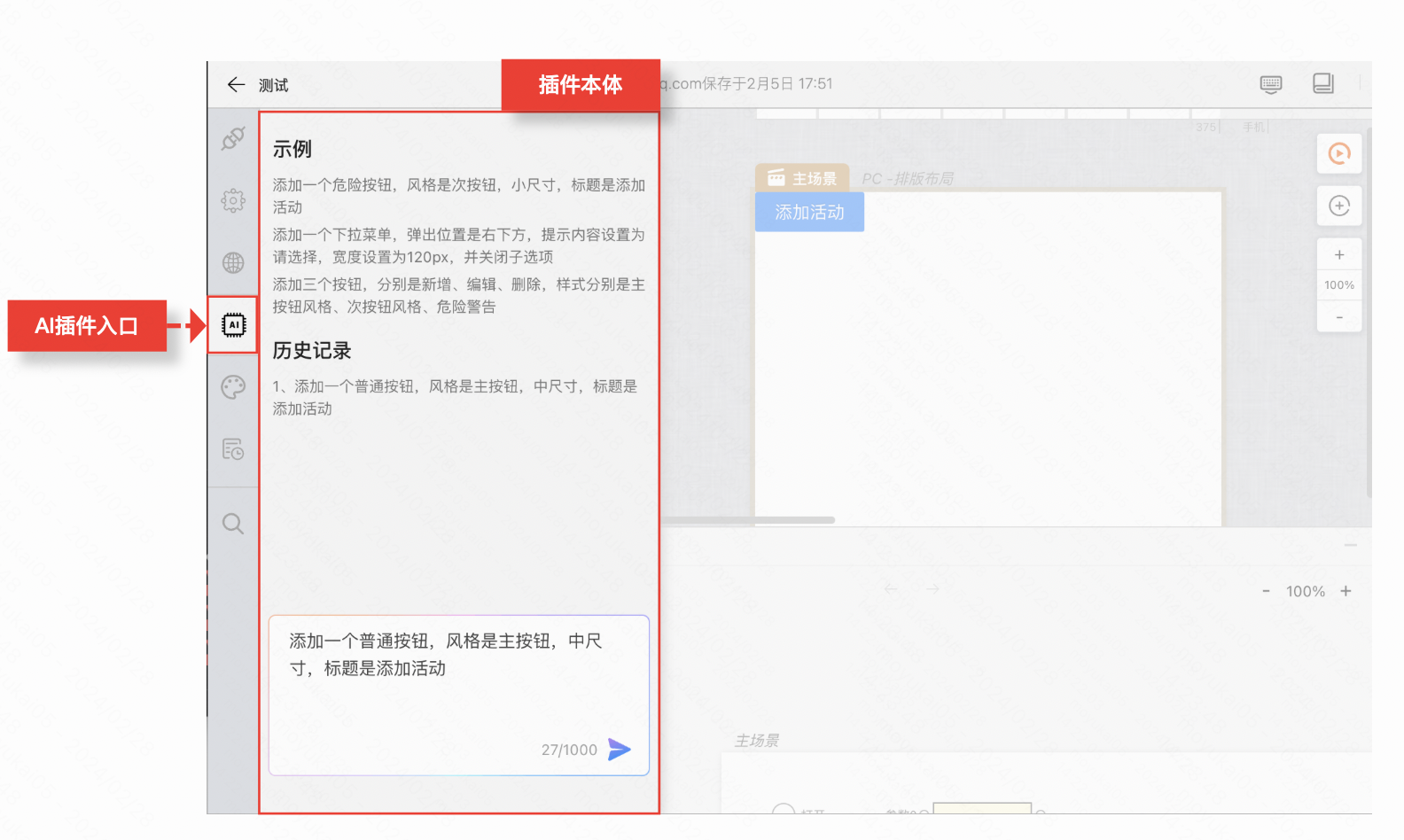Open the AI plugin from the sidebar
The width and height of the screenshot is (1404, 840).
[x=233, y=325]
